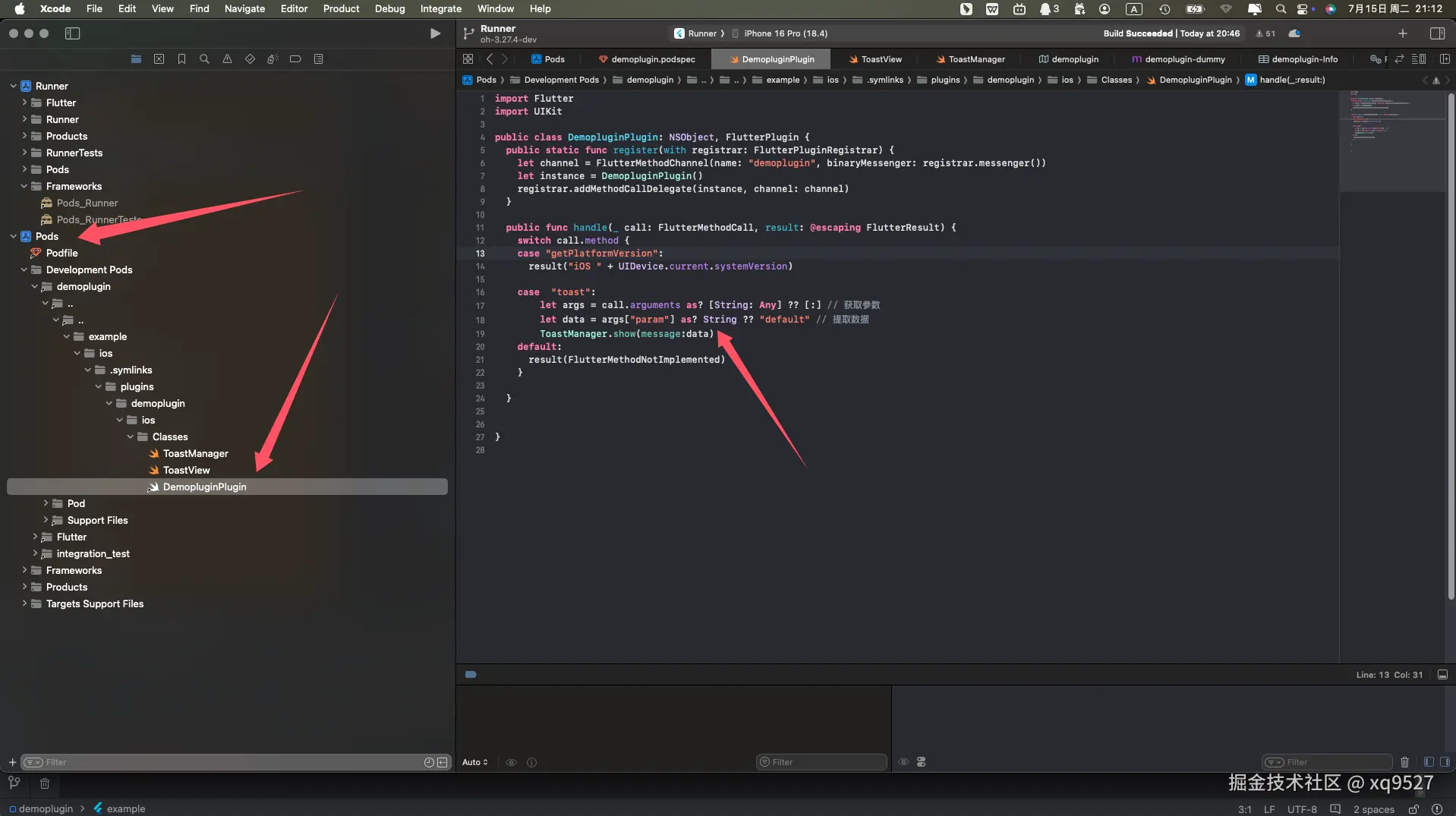Toggle the left navigator sidebar
The width and height of the screenshot is (1456, 816).
click(73, 33)
